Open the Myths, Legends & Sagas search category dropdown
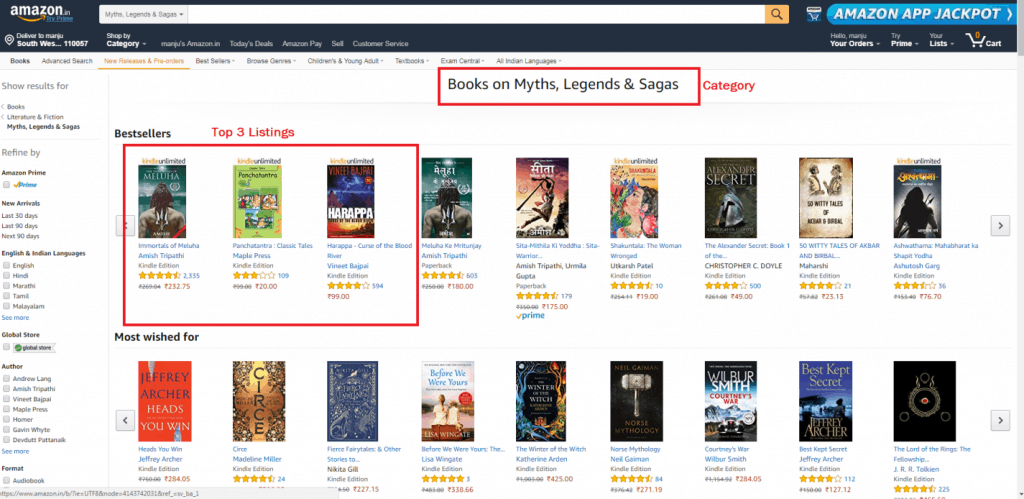This screenshot has height=499, width=1024. click(x=143, y=14)
